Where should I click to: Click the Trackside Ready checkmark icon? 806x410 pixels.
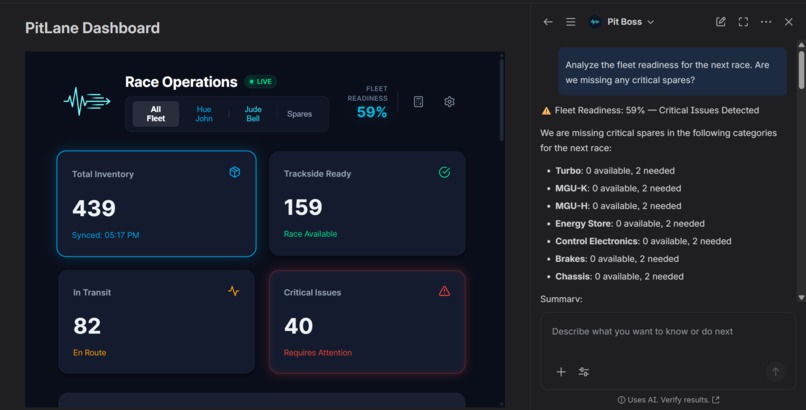coord(445,172)
